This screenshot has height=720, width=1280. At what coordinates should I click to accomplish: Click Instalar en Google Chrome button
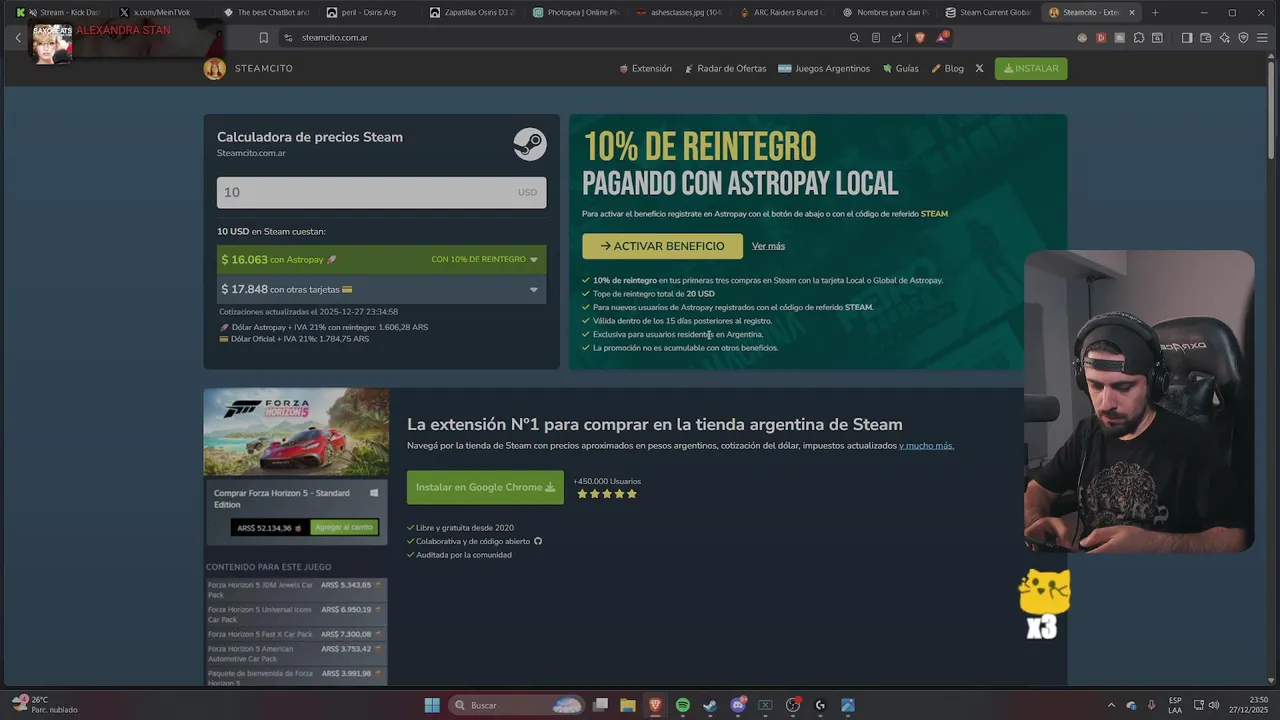coord(485,488)
